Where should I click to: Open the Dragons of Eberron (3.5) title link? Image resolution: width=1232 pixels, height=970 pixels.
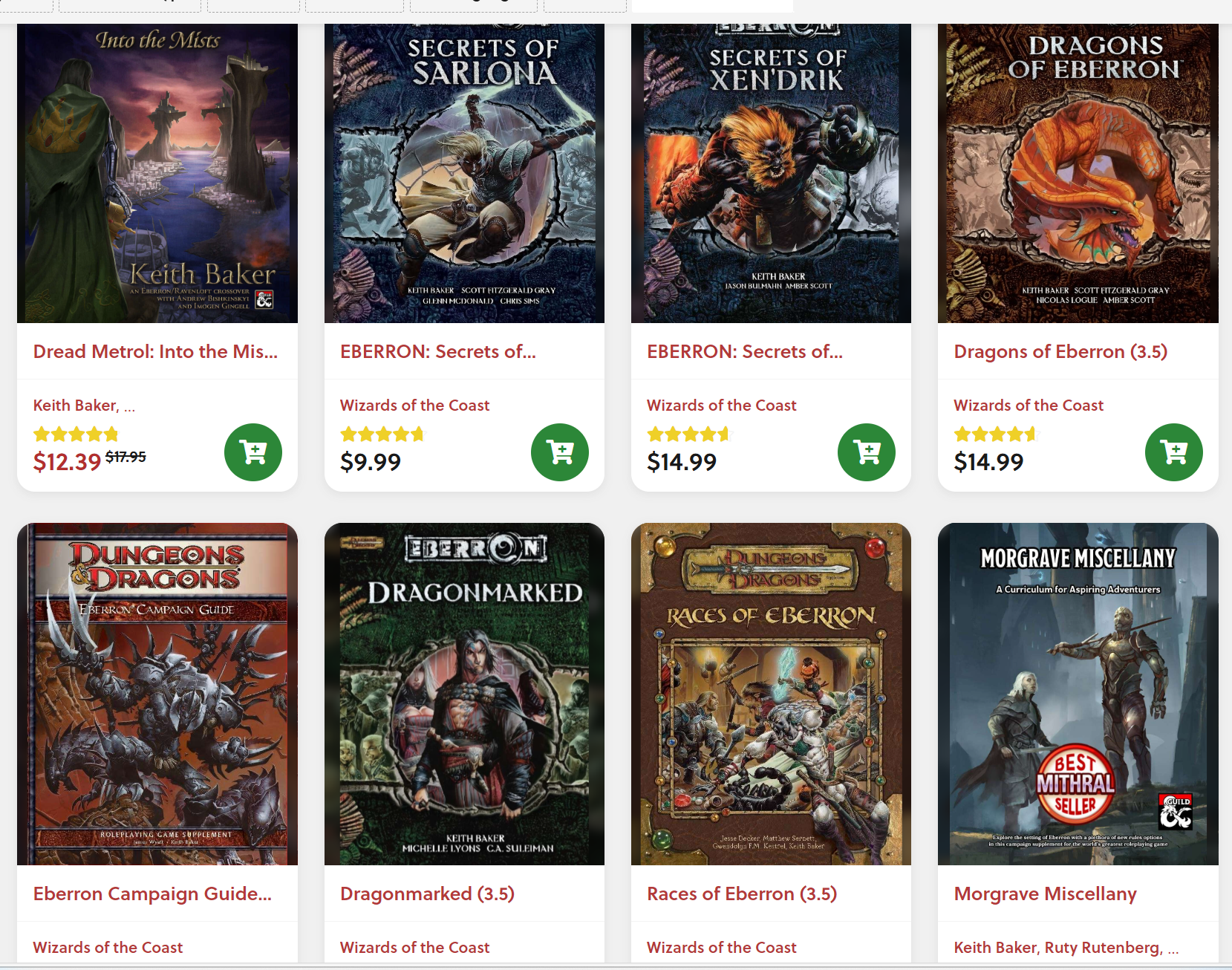pyautogui.click(x=1060, y=351)
